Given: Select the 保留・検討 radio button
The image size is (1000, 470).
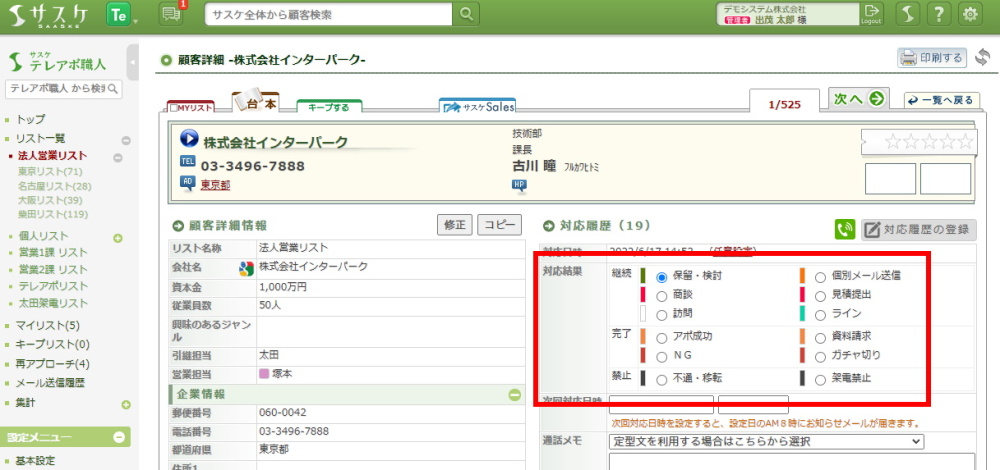Looking at the screenshot, I should click(661, 277).
